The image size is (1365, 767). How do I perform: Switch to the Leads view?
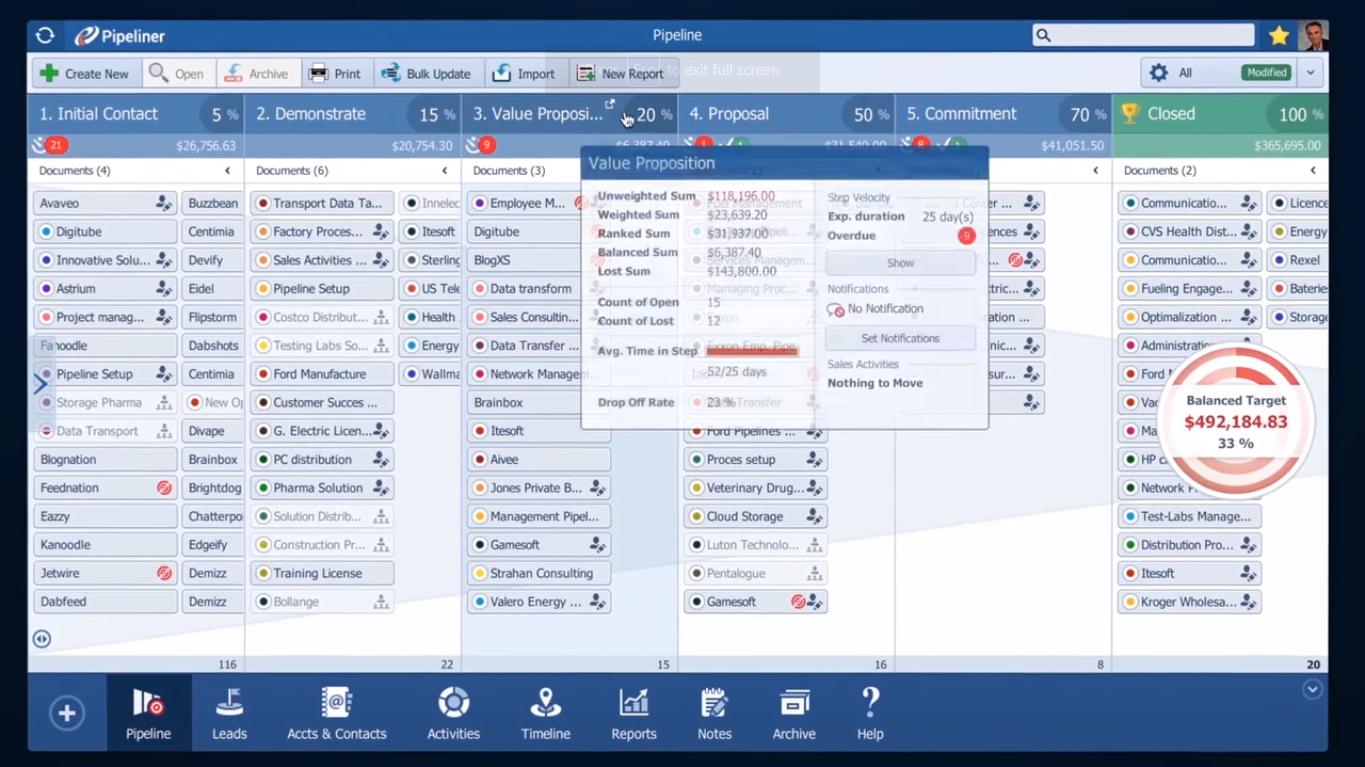[229, 713]
